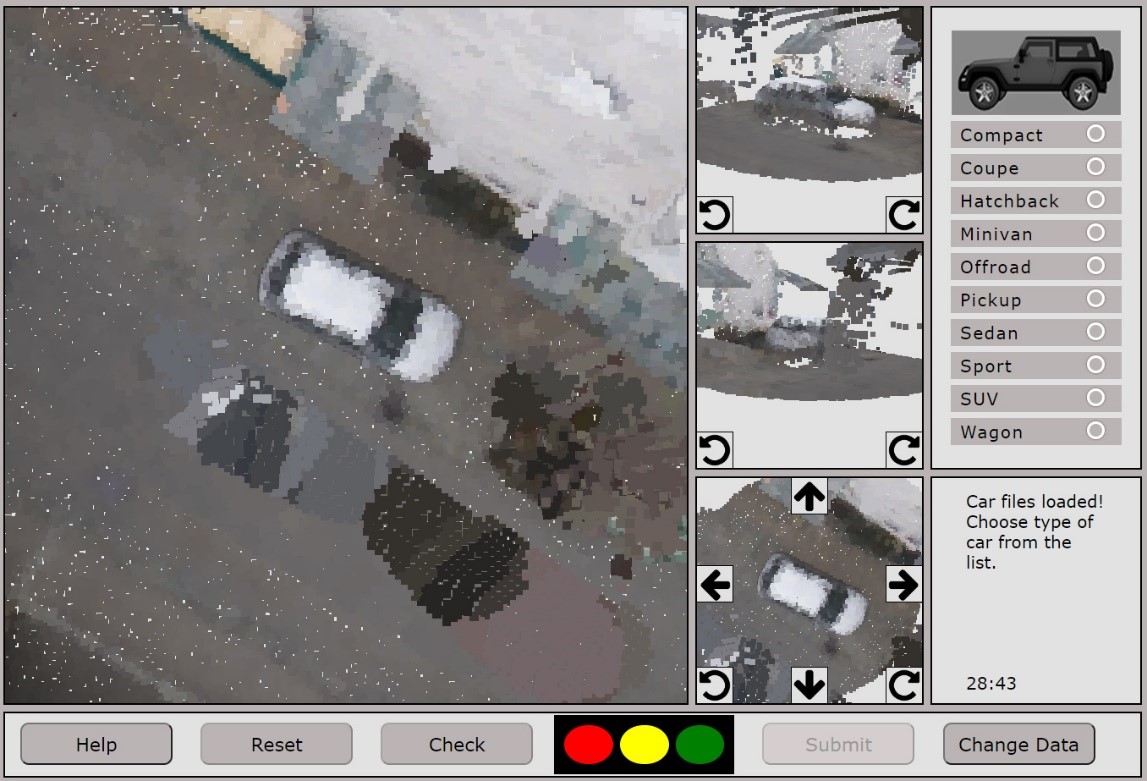The height and width of the screenshot is (781, 1147).
Task: Click the yellow traffic light
Action: coord(644,744)
